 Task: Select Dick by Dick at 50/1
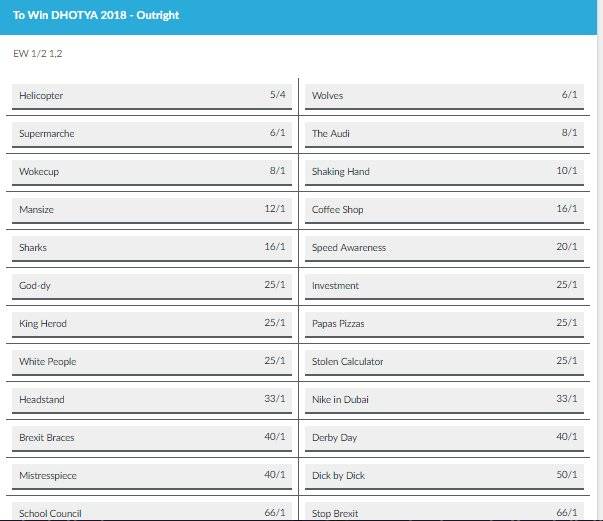pos(445,477)
